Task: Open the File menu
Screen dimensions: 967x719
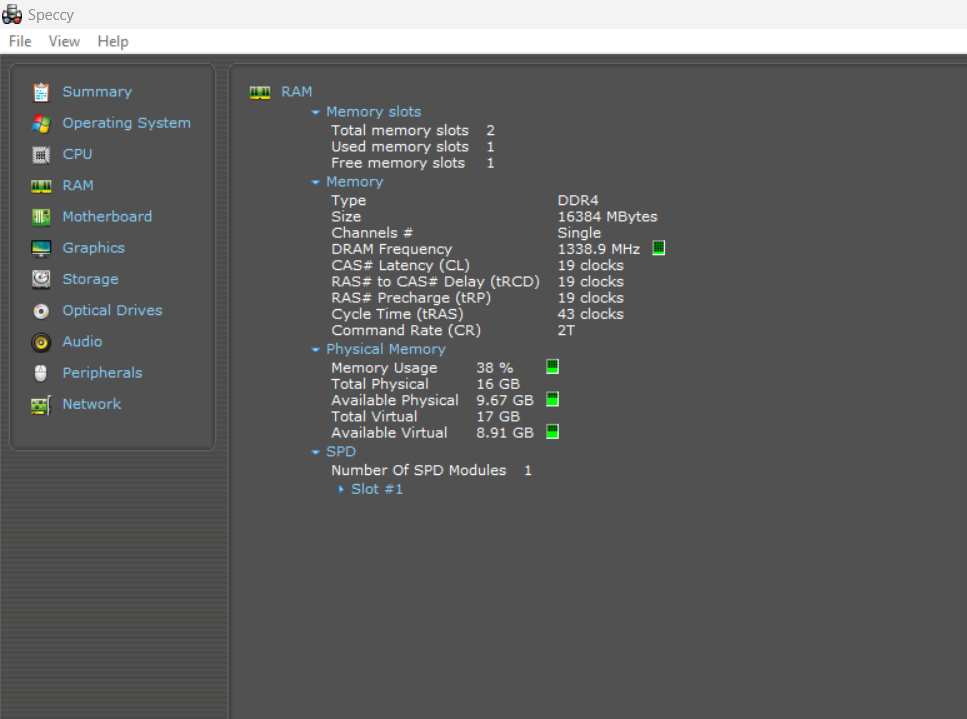Action: [20, 41]
